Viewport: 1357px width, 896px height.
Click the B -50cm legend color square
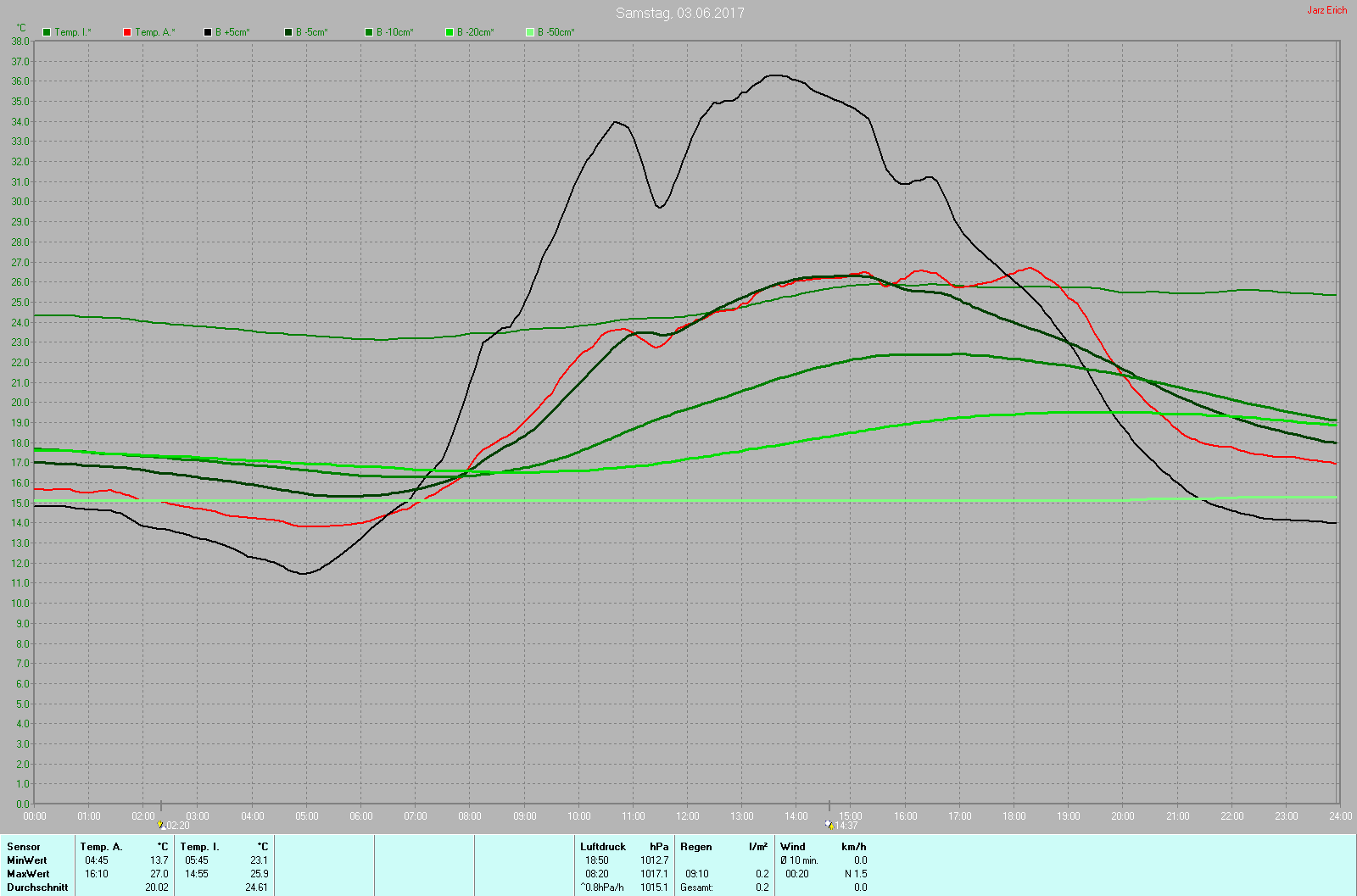530,32
